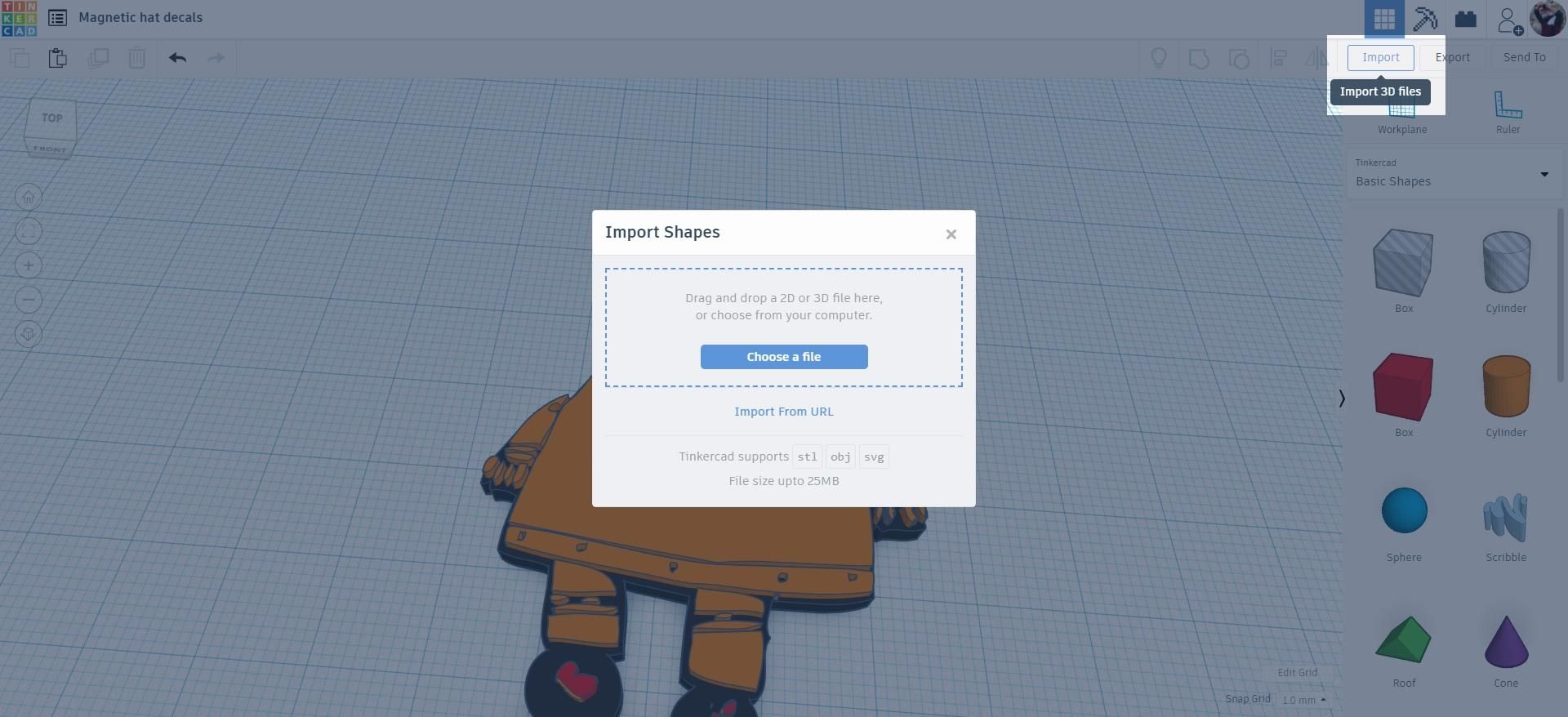Close the Import Shapes dialog
1568x717 pixels.
pyautogui.click(x=951, y=234)
